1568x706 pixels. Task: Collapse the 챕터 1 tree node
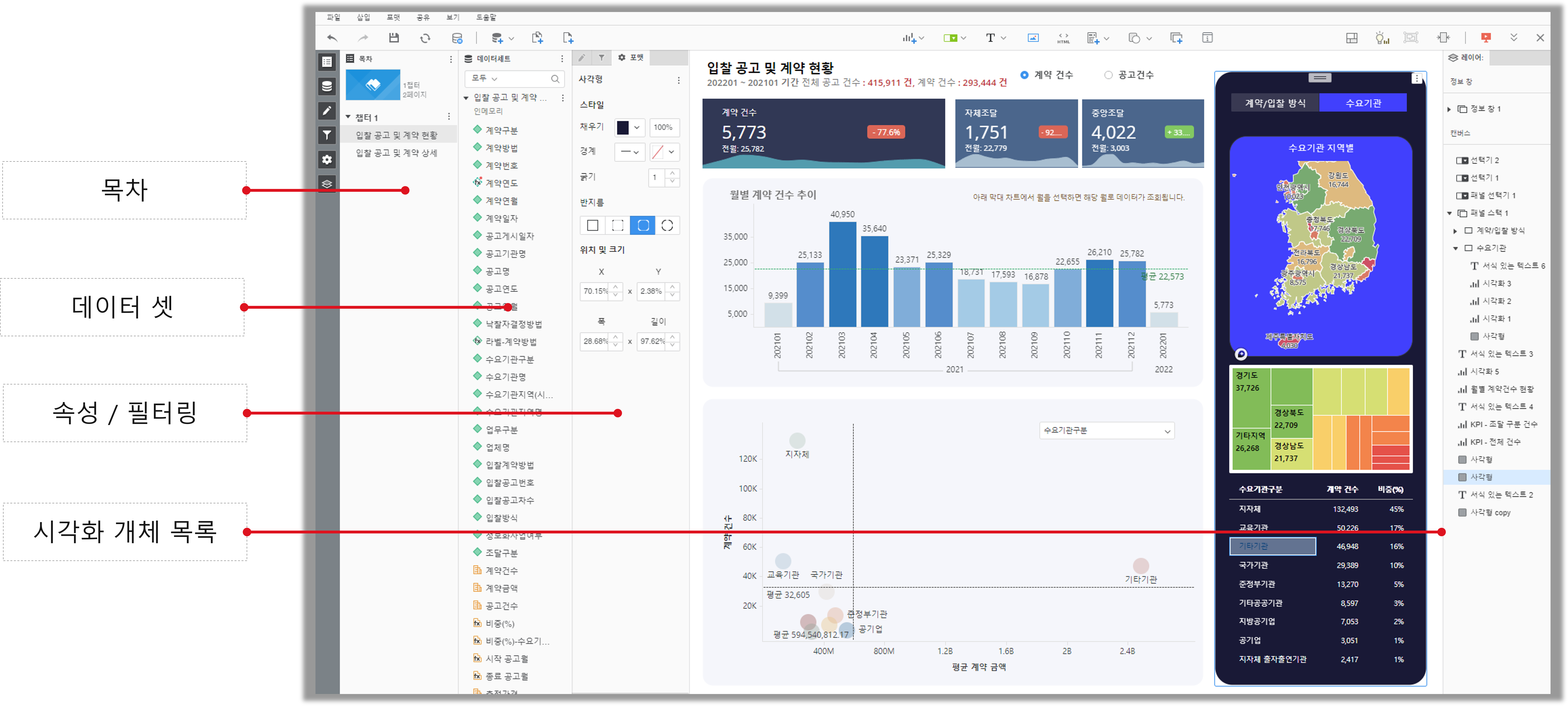(x=348, y=117)
